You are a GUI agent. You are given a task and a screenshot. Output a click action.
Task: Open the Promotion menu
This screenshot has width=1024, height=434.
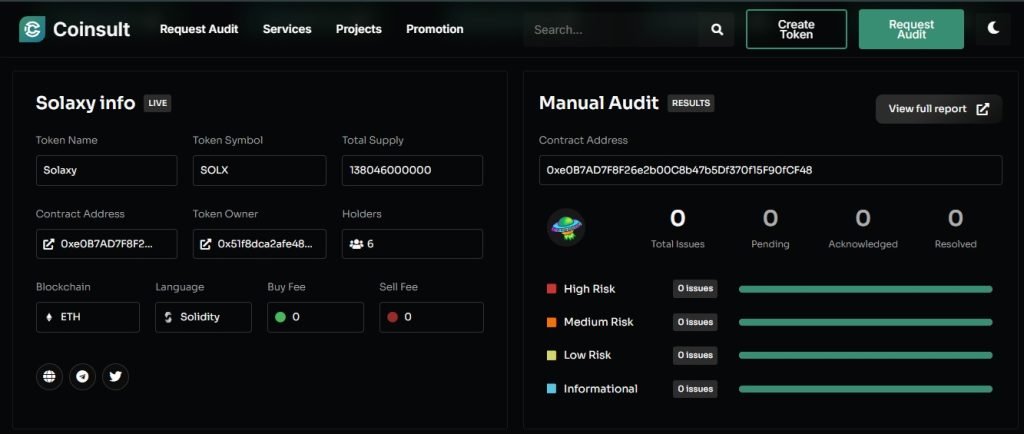435,29
